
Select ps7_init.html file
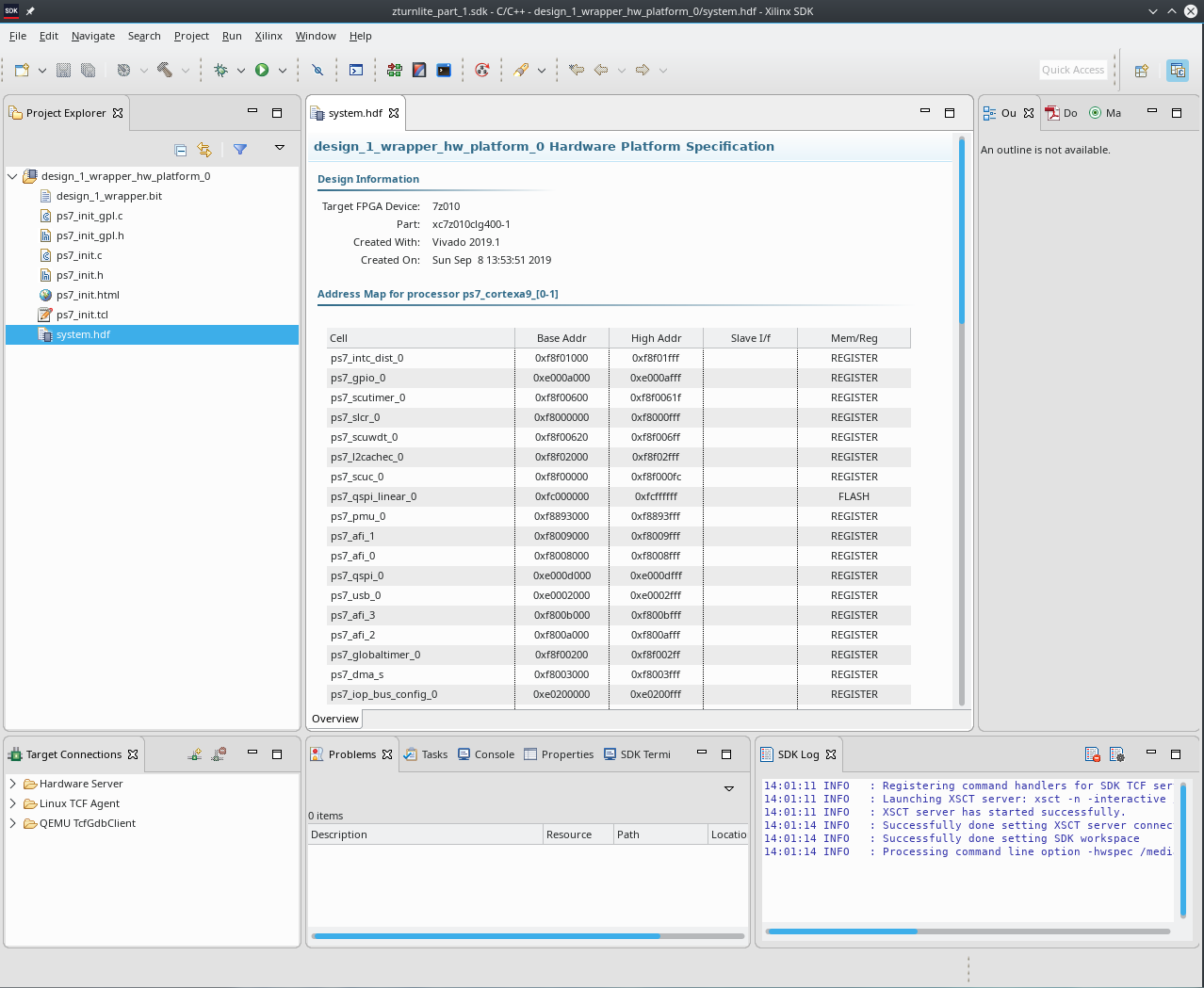[88, 295]
